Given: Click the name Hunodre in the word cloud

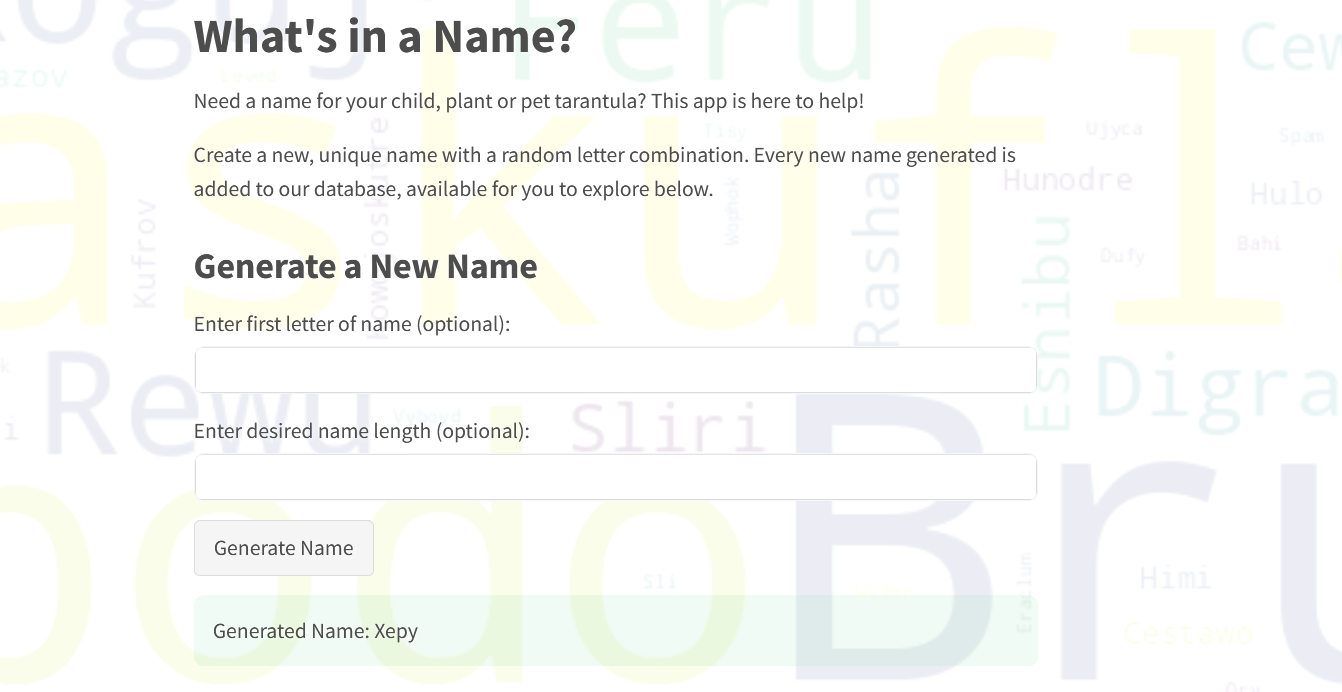Looking at the screenshot, I should pos(1067,180).
